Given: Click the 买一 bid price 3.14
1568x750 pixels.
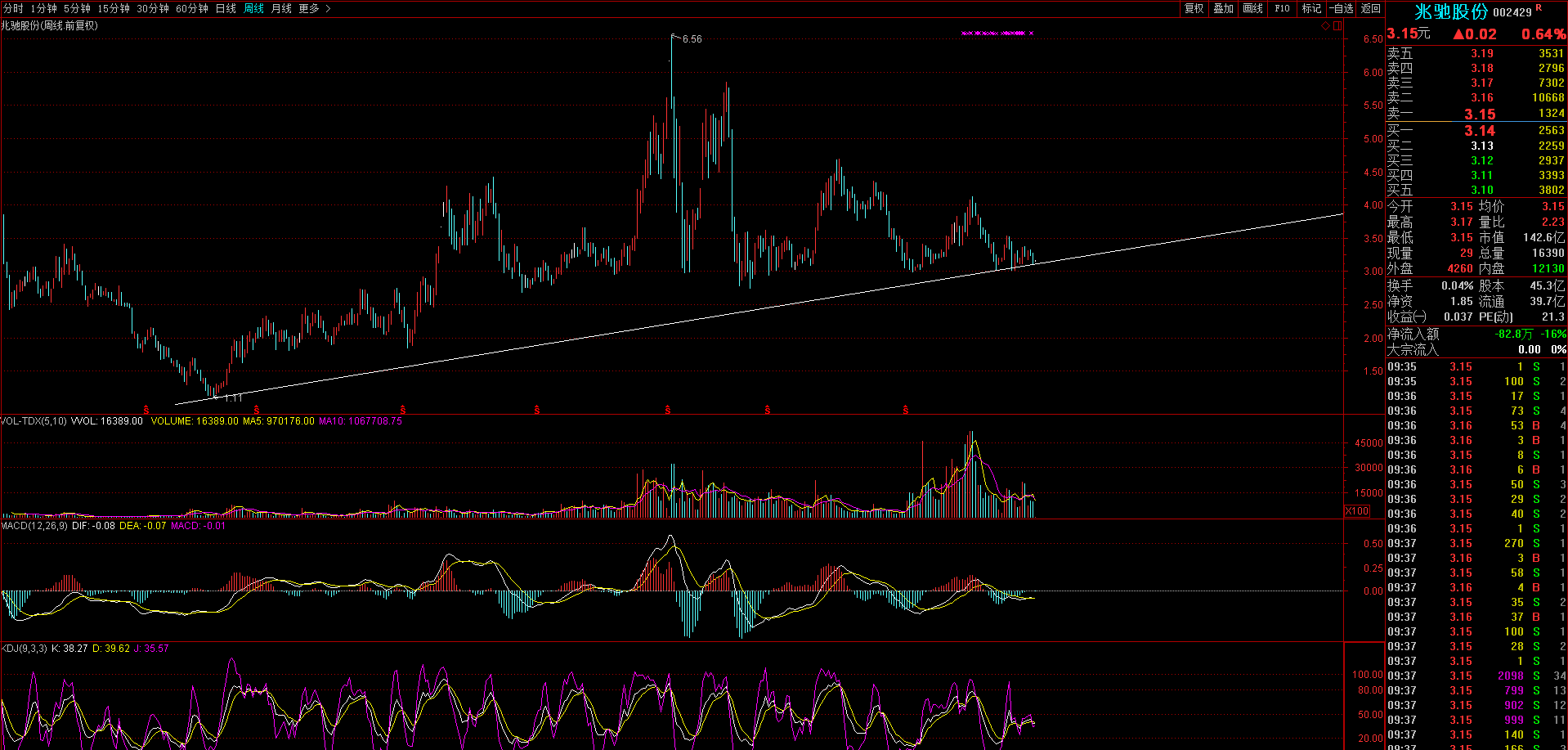Looking at the screenshot, I should point(1480,130).
